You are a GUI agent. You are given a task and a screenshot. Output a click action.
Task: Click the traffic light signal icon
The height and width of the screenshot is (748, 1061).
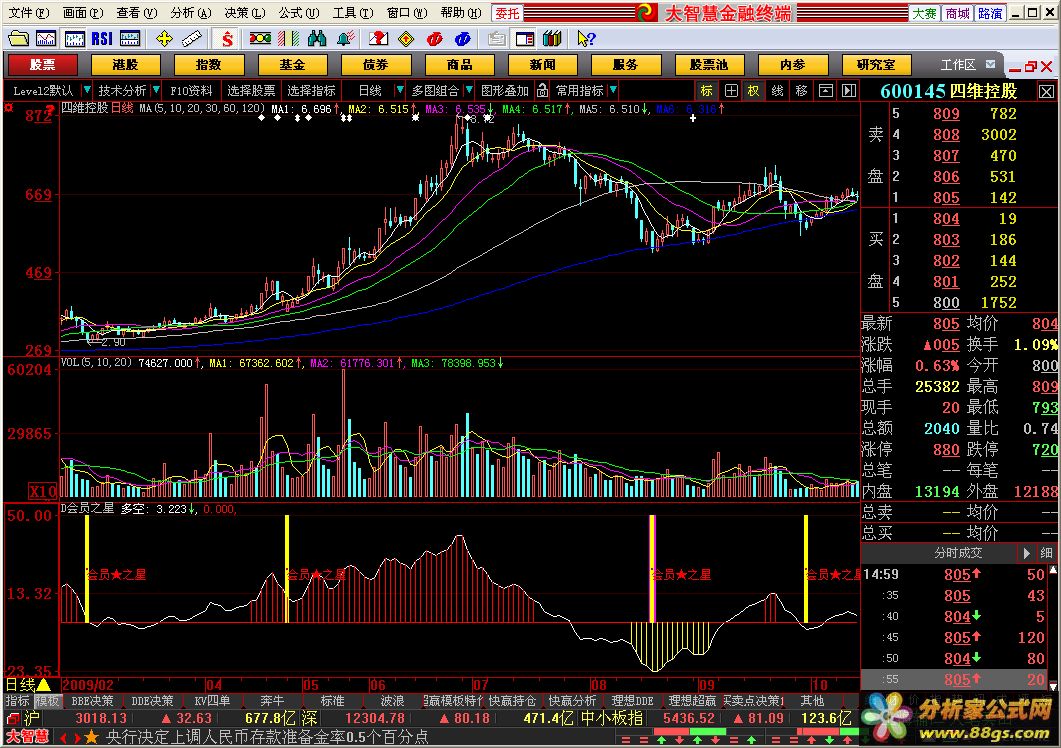pyautogui.click(x=260, y=39)
